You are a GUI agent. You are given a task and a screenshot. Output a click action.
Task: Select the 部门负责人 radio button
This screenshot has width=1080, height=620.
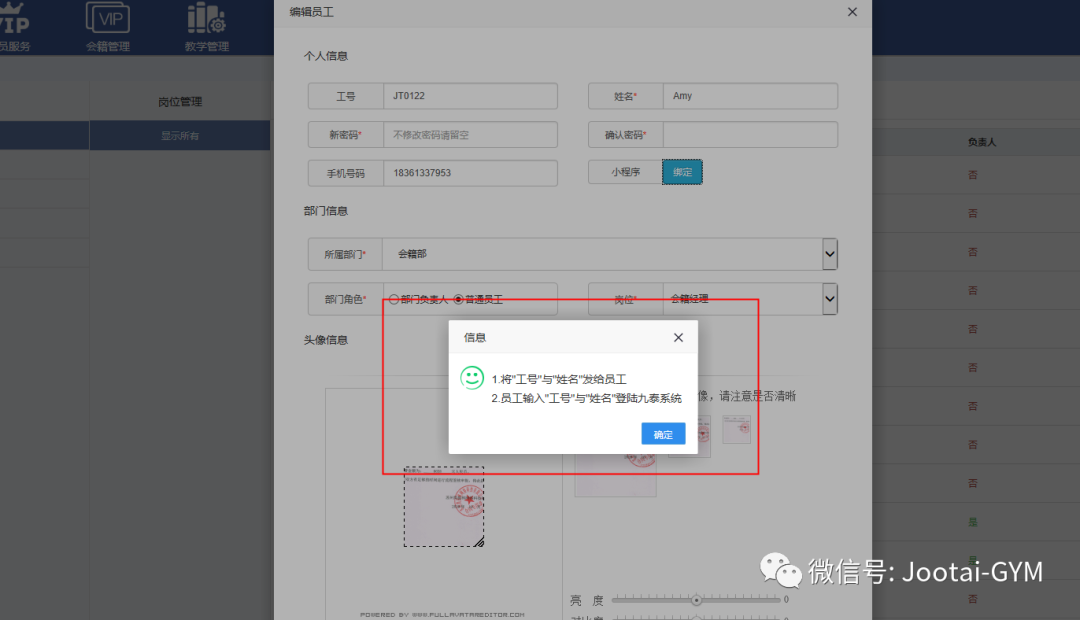394,299
